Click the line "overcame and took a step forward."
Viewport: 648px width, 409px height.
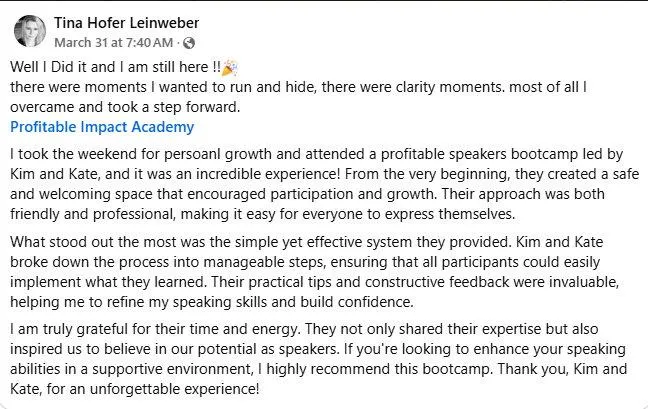click(125, 107)
